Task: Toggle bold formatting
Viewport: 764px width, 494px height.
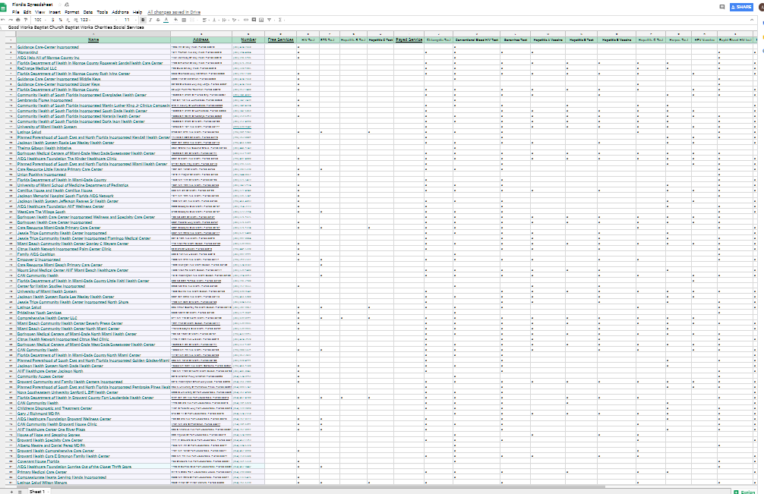Action: [x=143, y=20]
